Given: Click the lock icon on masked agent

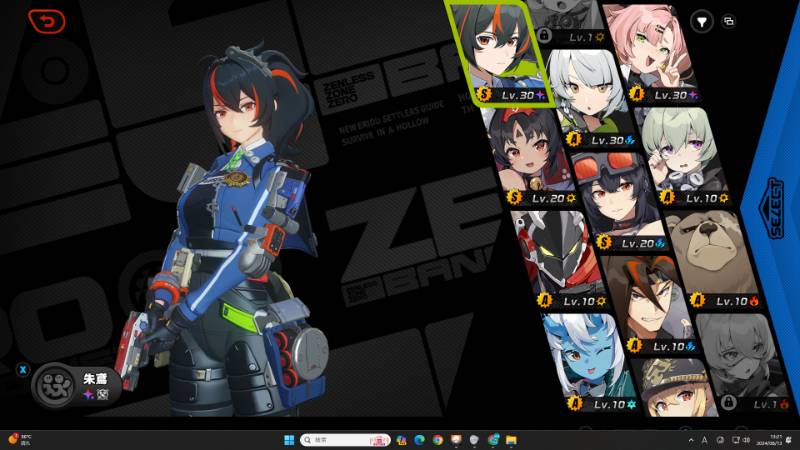Looking at the screenshot, I should click(x=729, y=403).
